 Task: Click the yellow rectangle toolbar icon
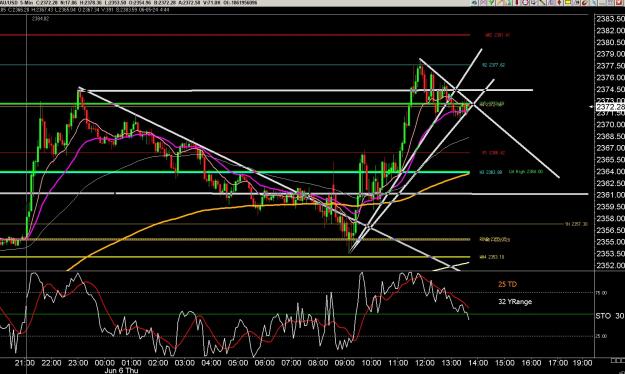(x=567, y=2)
